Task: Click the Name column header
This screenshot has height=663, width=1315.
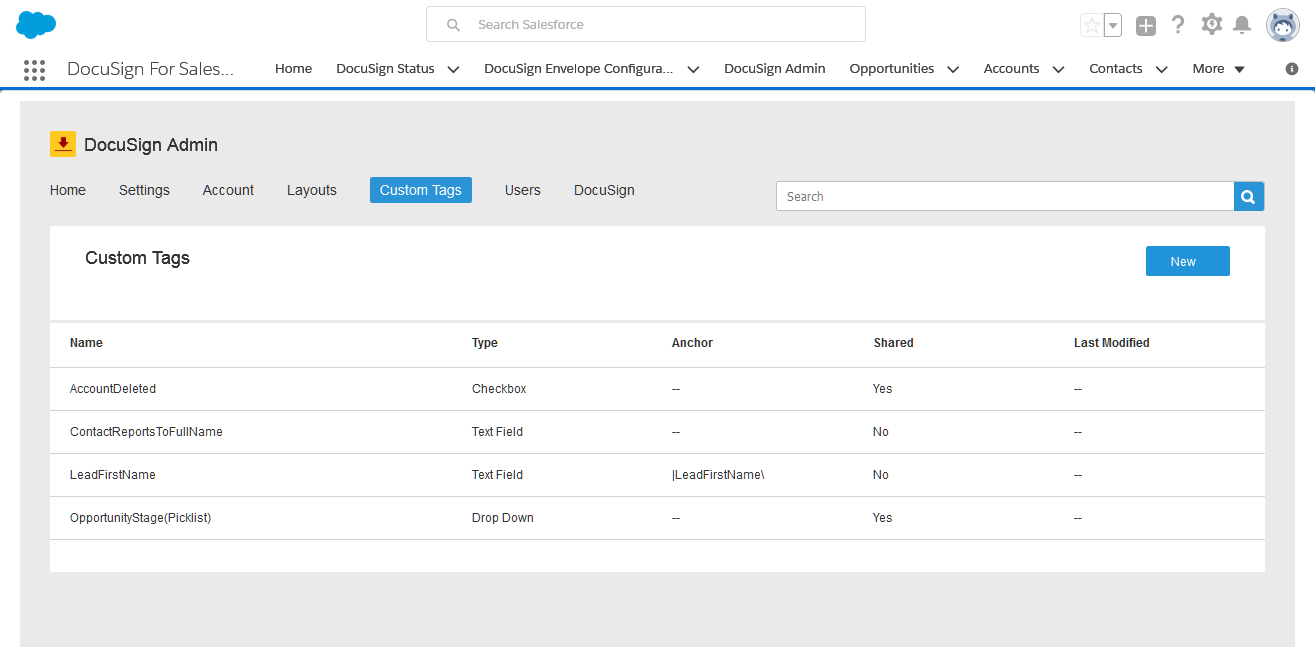Action: (x=86, y=343)
